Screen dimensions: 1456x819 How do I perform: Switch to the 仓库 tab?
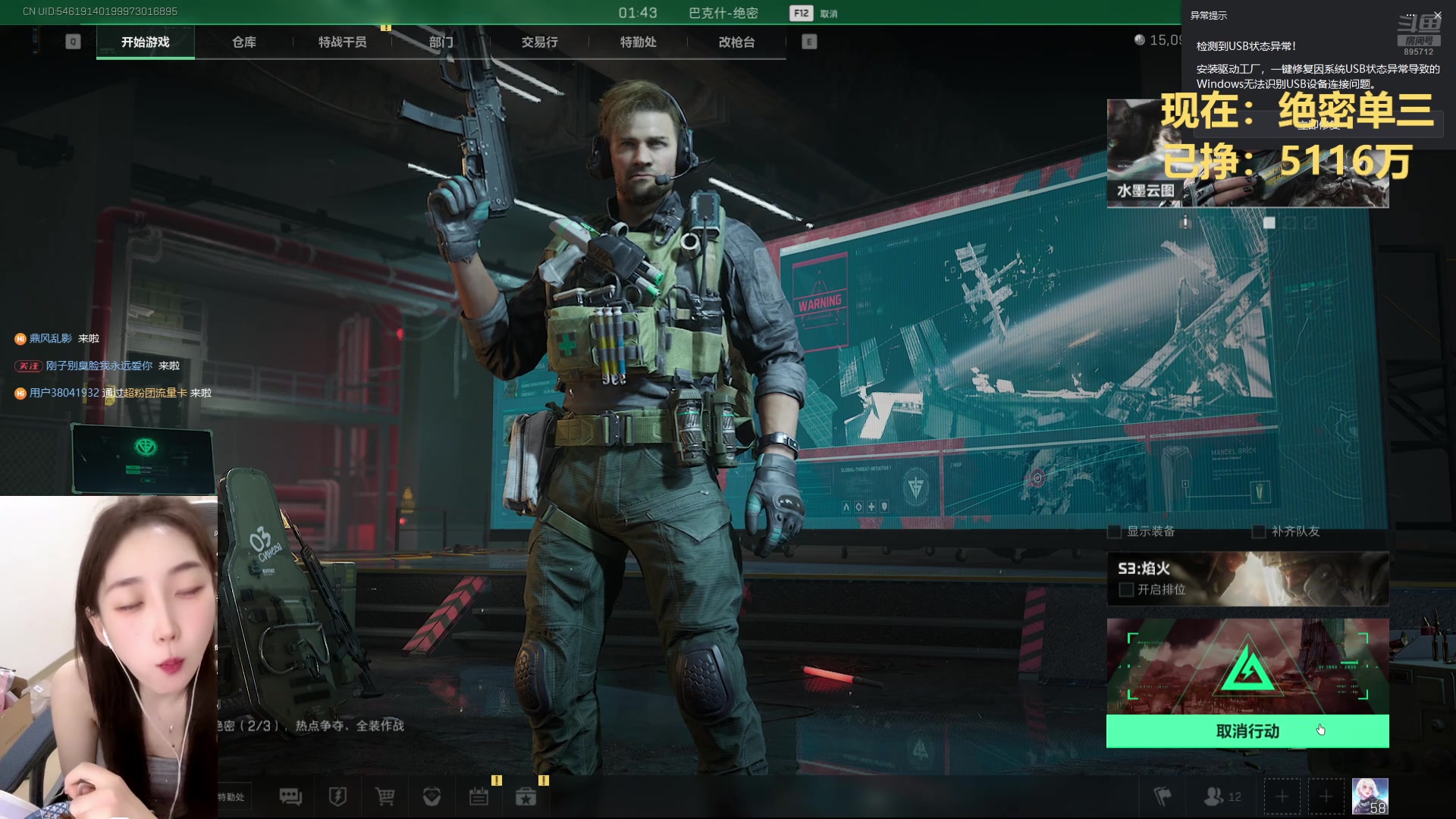pyautogui.click(x=243, y=42)
